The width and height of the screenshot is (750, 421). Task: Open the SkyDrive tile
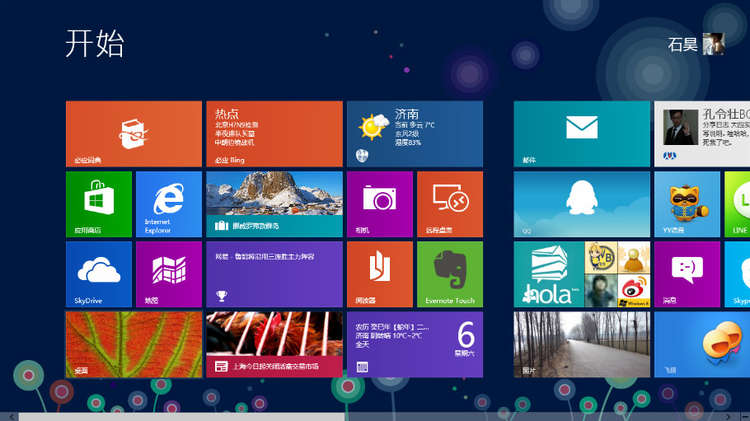pos(99,274)
